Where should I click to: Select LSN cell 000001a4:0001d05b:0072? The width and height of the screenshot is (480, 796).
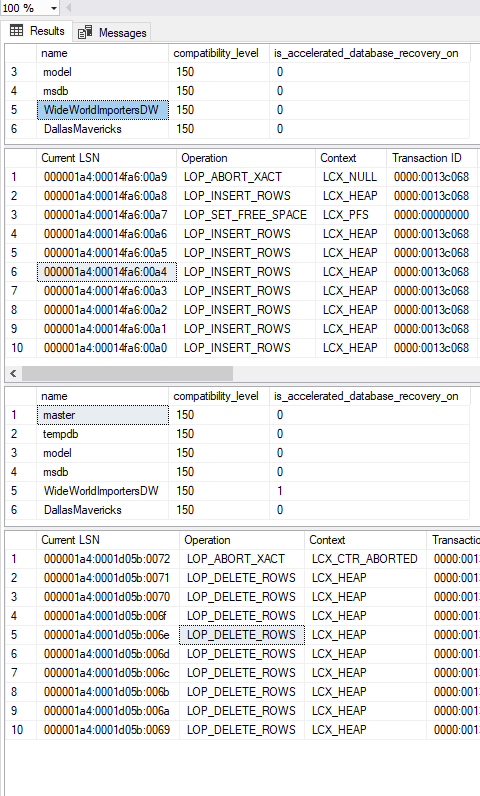[108, 558]
